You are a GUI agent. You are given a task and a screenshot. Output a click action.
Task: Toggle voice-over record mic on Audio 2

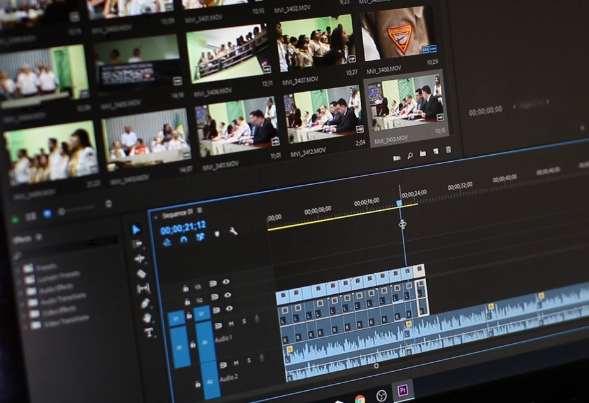[x=262, y=357]
